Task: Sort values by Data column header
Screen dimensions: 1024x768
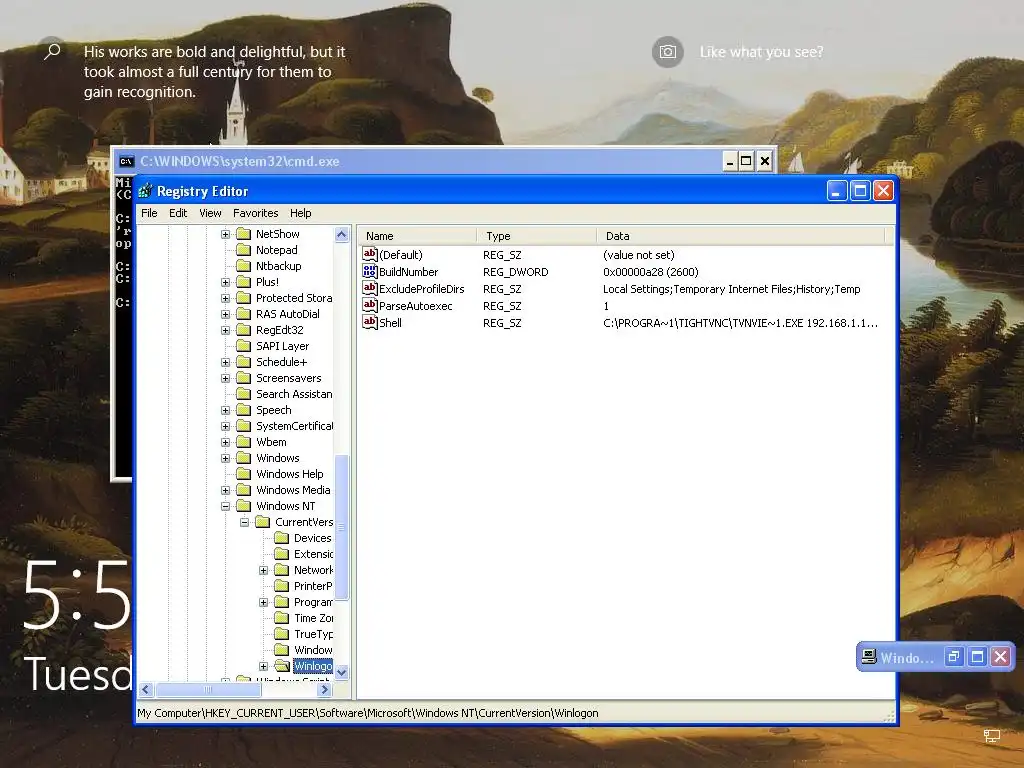Action: pyautogui.click(x=740, y=236)
